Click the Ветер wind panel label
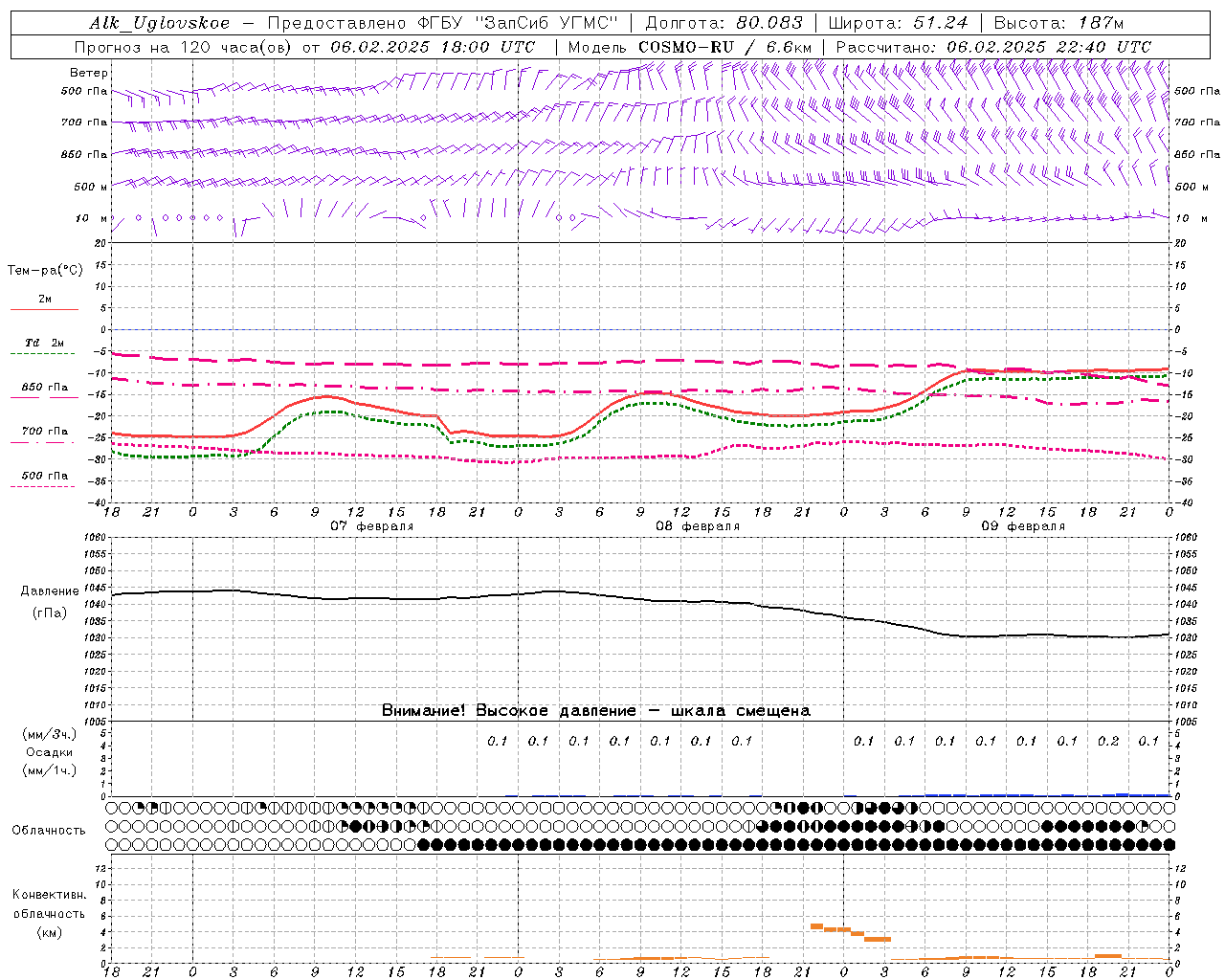 pos(89,73)
